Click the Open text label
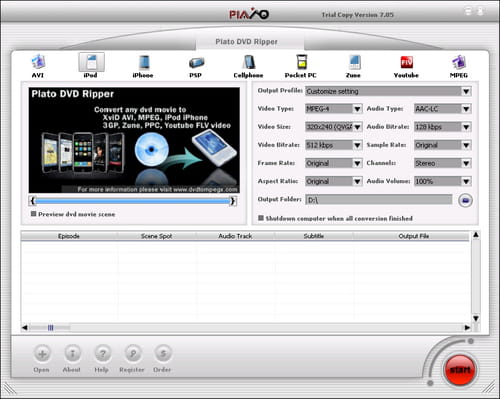Viewport: 500px width, 399px height. [x=41, y=370]
